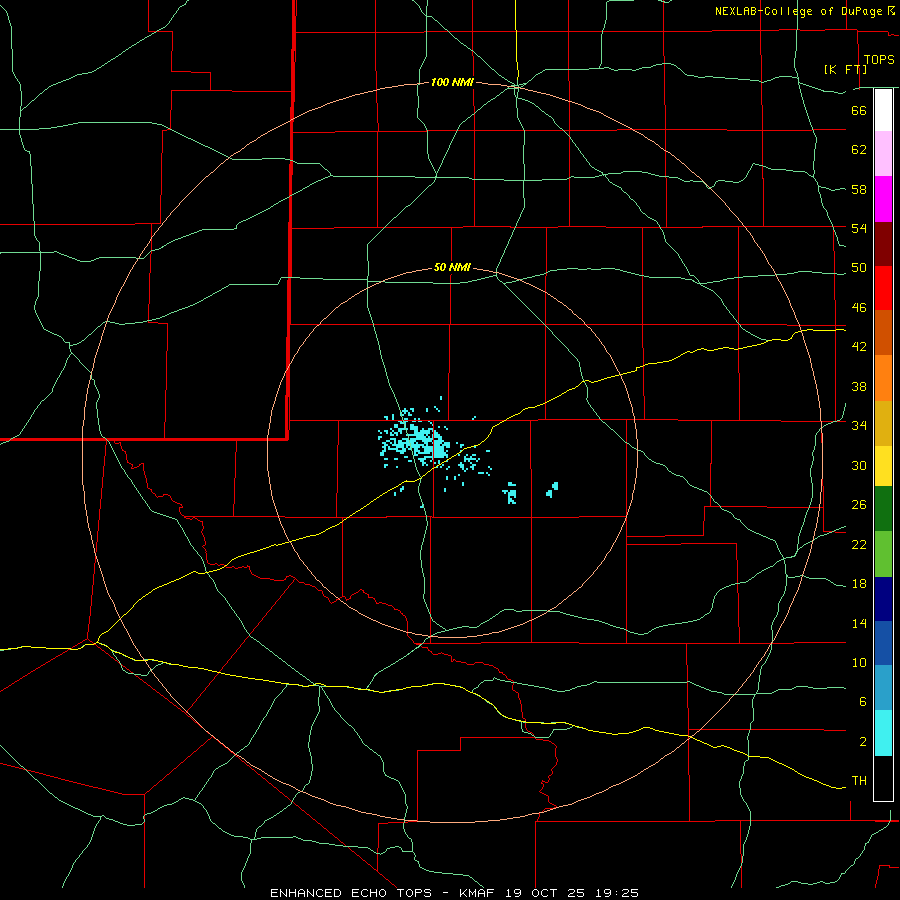The height and width of the screenshot is (900, 900).
Task: Click the legend value 42
Action: 859,347
